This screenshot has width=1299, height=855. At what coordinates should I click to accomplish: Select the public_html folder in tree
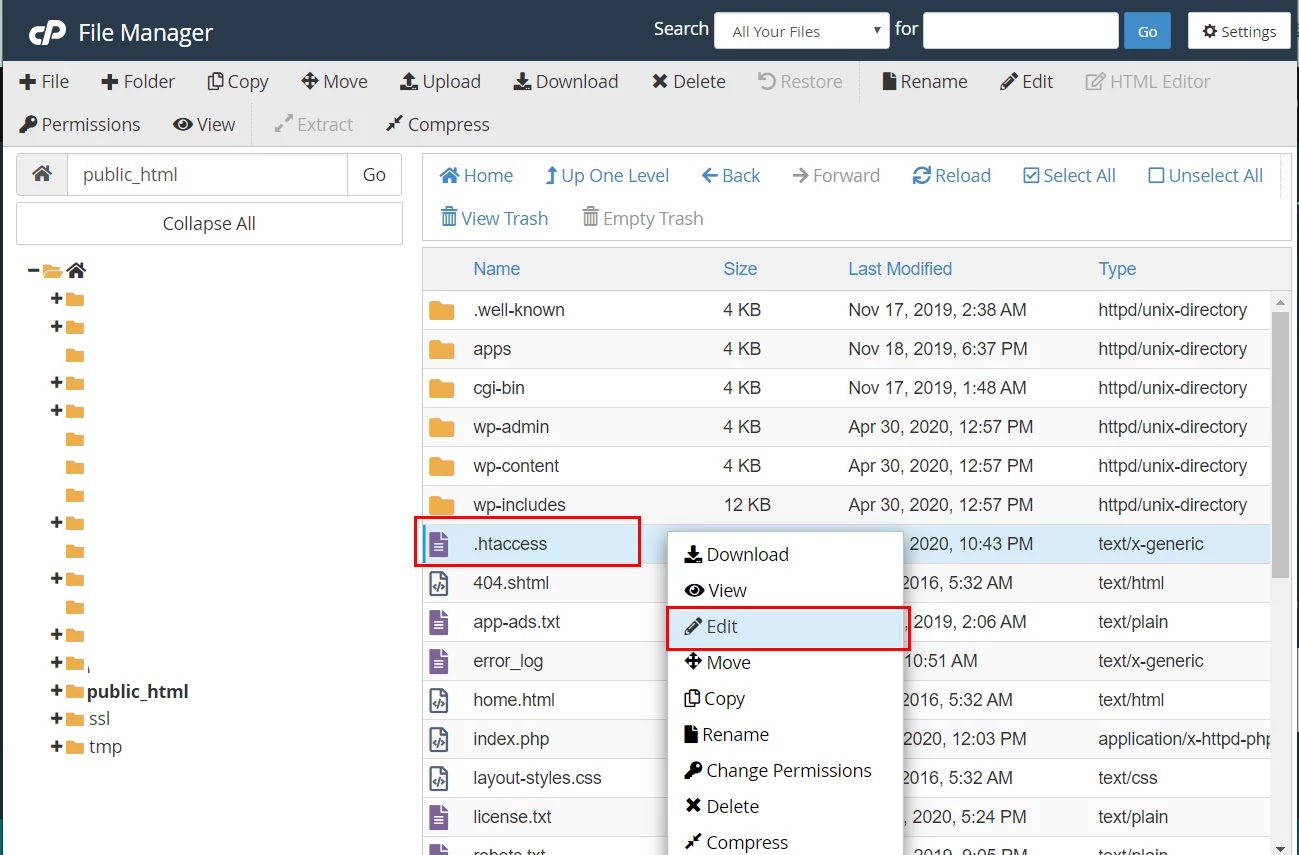pyautogui.click(x=137, y=691)
